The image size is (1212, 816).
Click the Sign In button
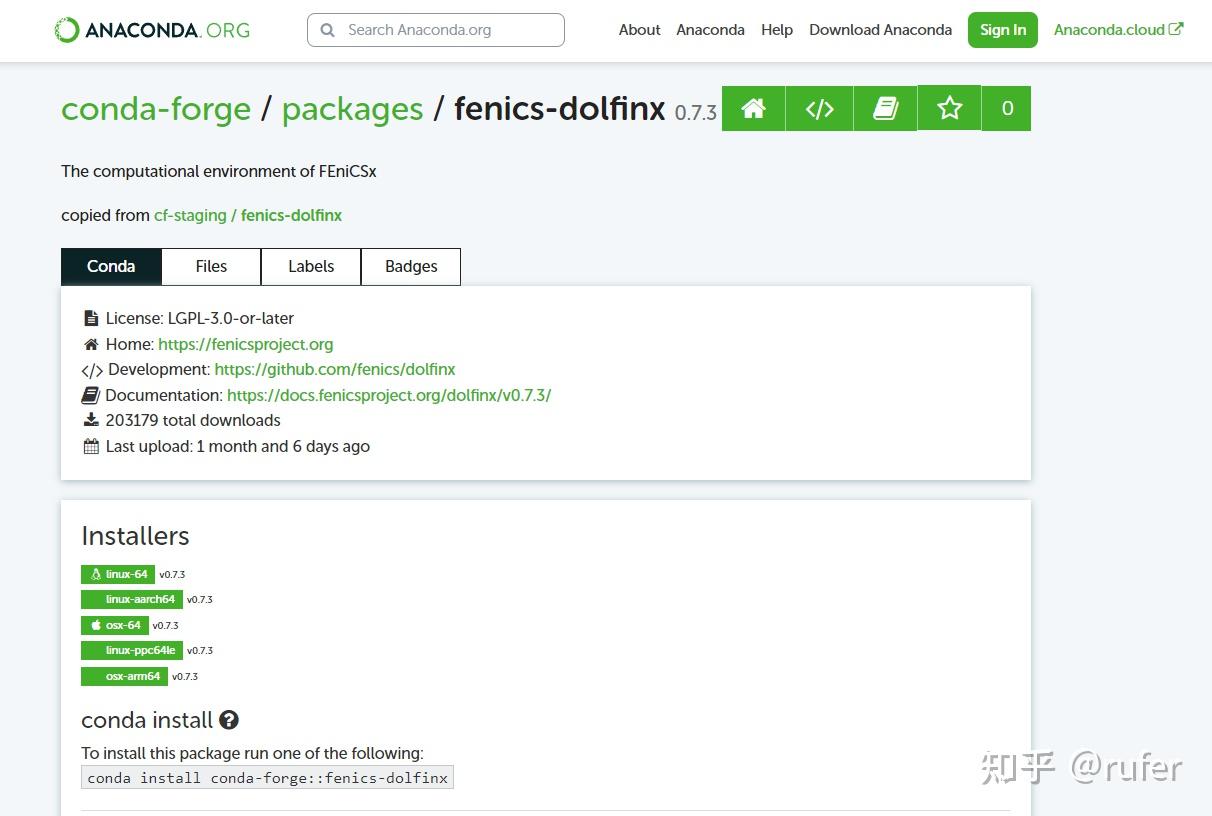click(x=1002, y=30)
